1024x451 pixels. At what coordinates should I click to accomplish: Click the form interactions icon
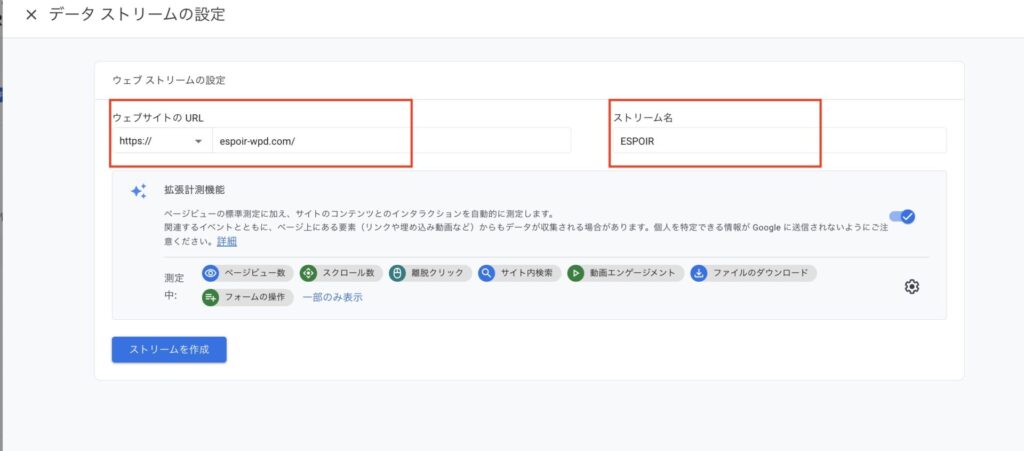pos(210,297)
